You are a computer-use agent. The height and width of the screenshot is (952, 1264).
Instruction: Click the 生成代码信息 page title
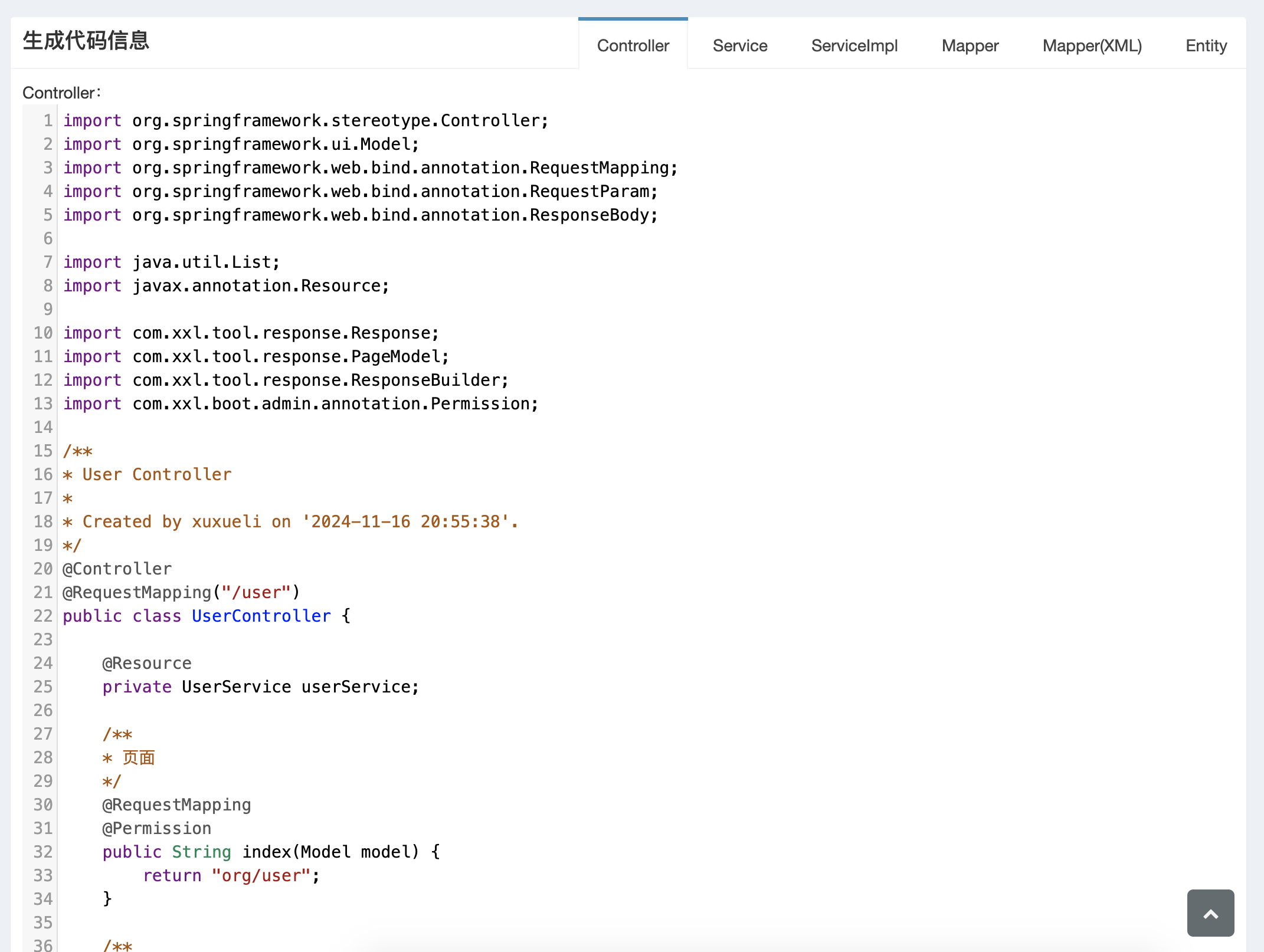[x=86, y=40]
